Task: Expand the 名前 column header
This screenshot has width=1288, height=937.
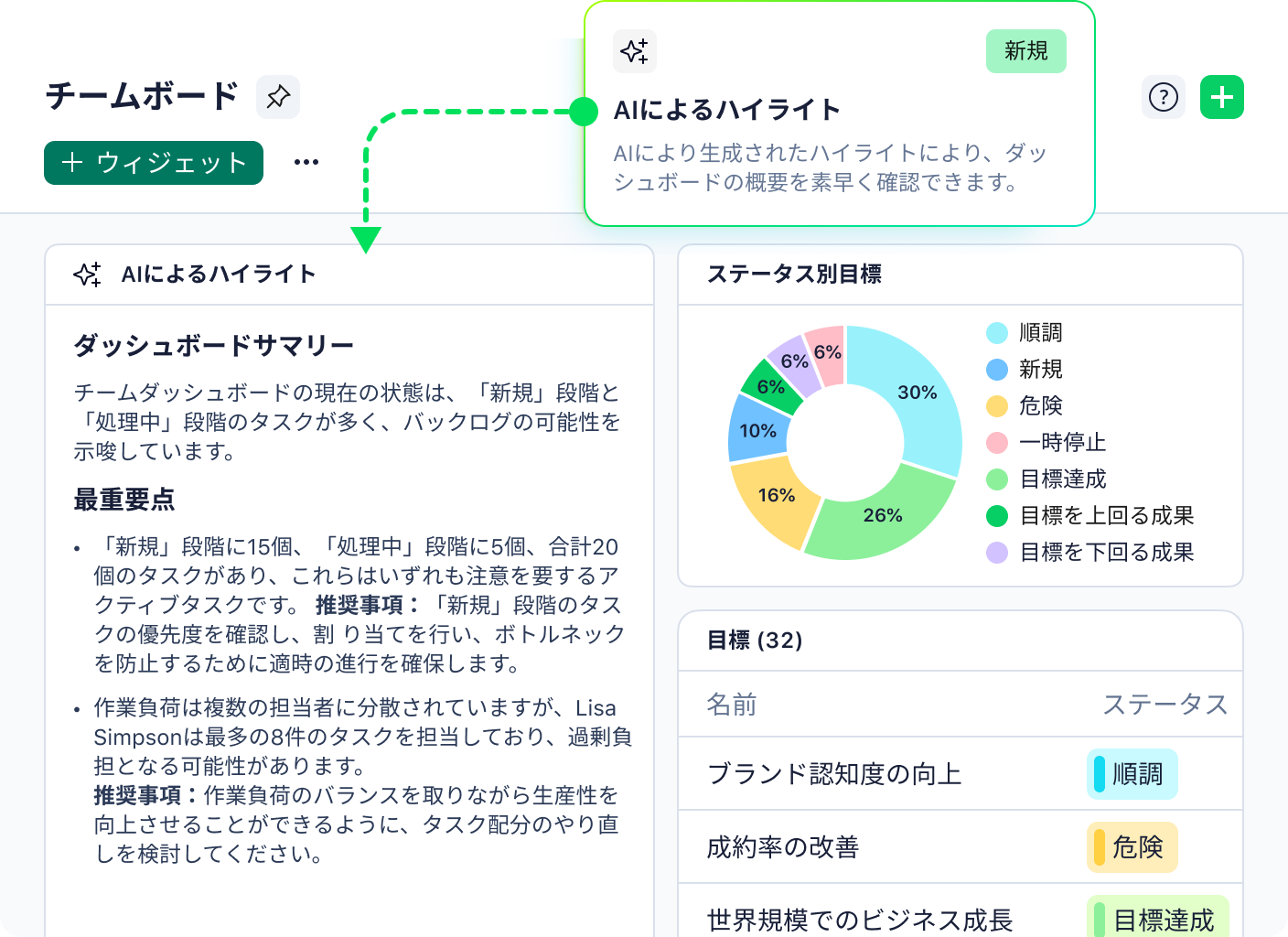Action: (729, 705)
